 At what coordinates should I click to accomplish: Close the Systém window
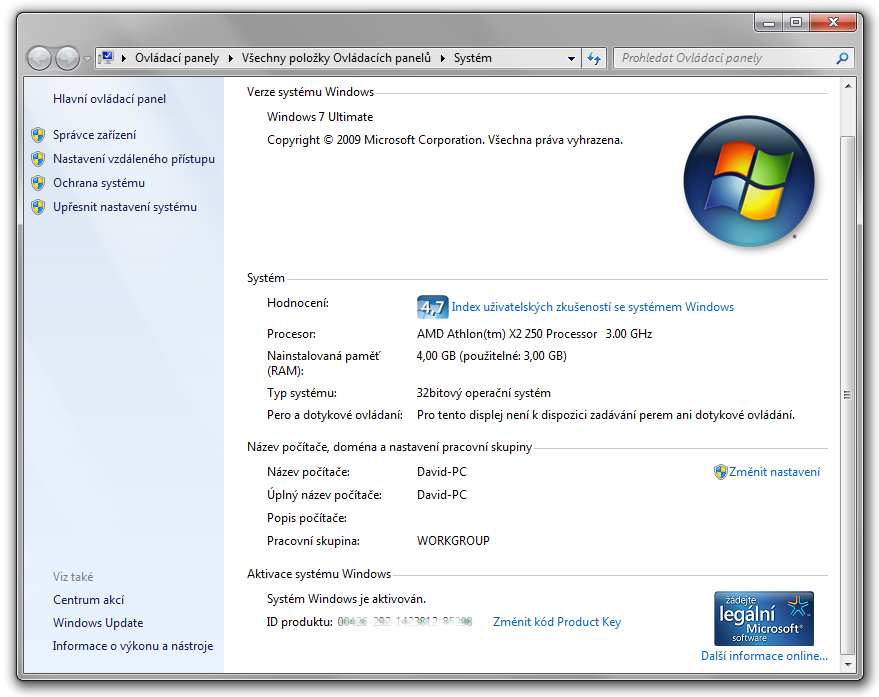(833, 22)
